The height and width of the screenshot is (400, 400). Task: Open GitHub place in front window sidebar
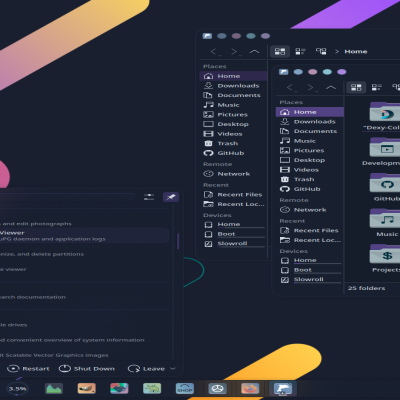(x=310, y=189)
